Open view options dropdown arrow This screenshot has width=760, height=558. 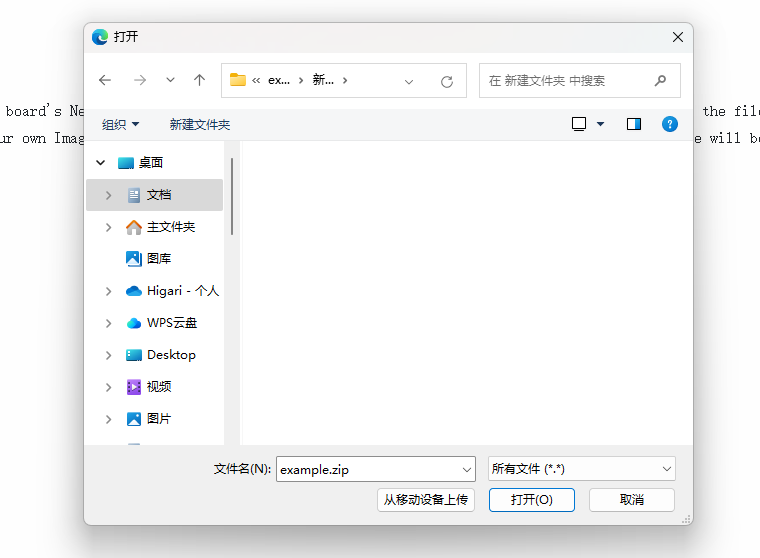(601, 124)
